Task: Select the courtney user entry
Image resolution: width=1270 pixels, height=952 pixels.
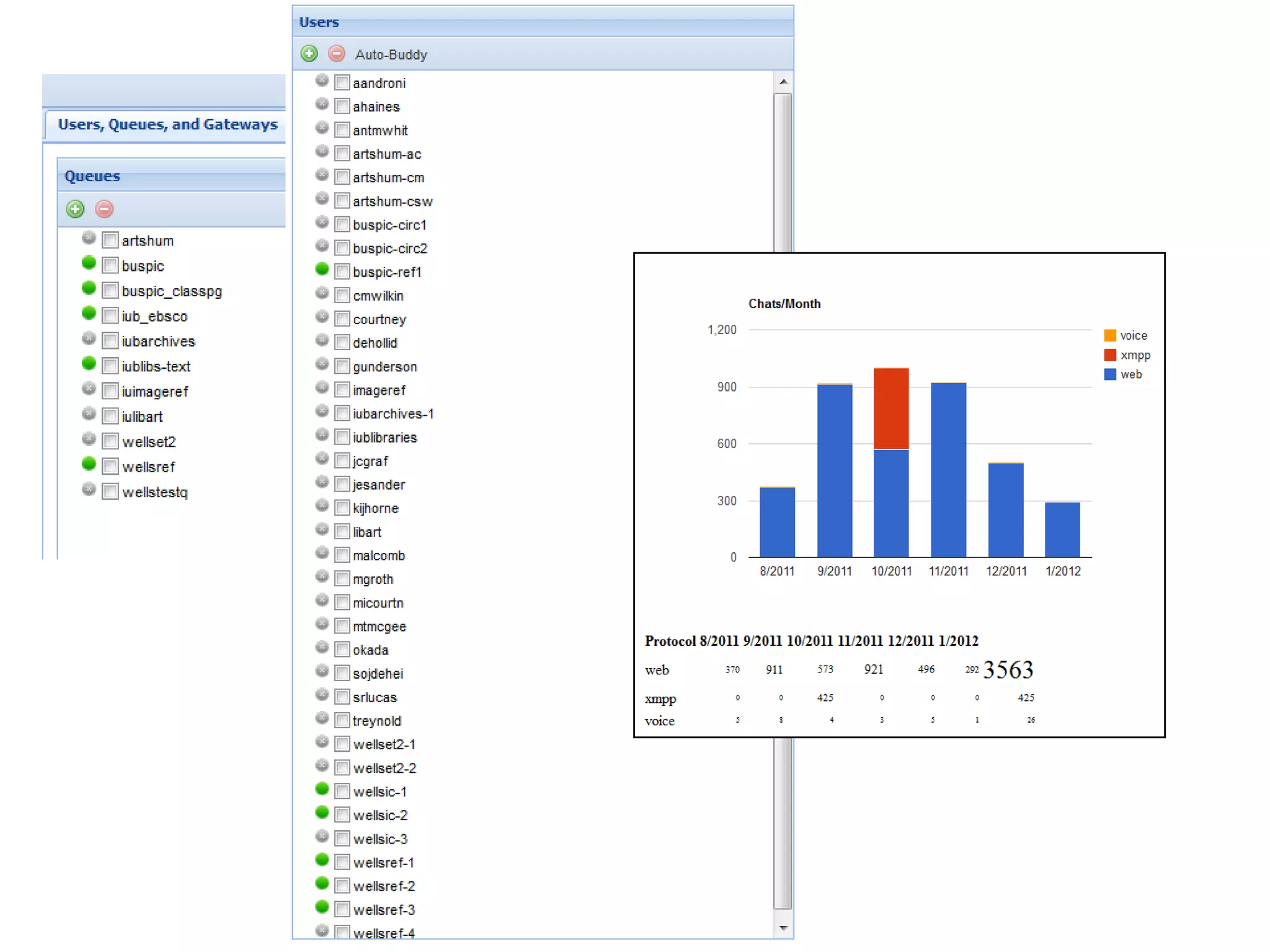Action: coord(379,319)
